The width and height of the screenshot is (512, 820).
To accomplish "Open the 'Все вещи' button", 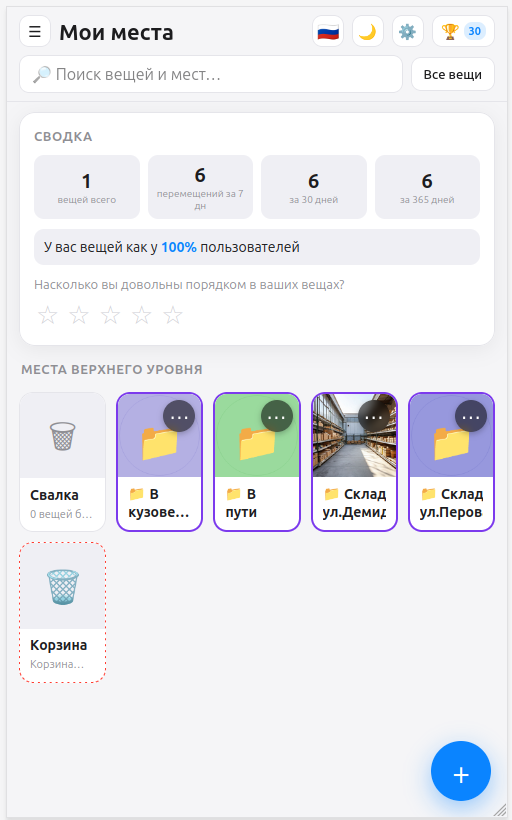I will pyautogui.click(x=452, y=74).
